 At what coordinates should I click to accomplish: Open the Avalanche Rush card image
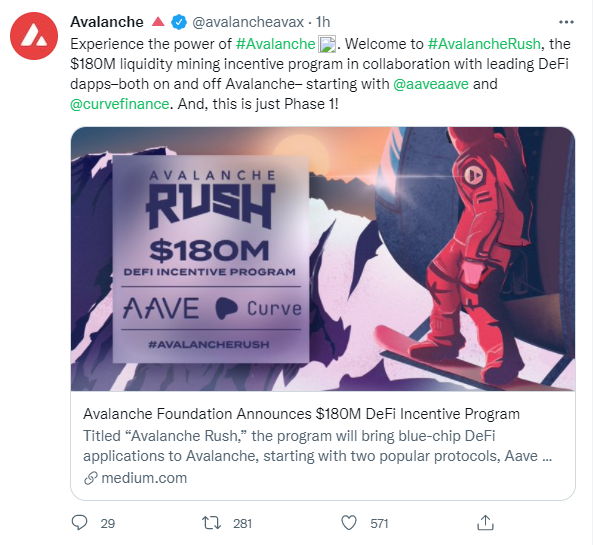tap(323, 259)
